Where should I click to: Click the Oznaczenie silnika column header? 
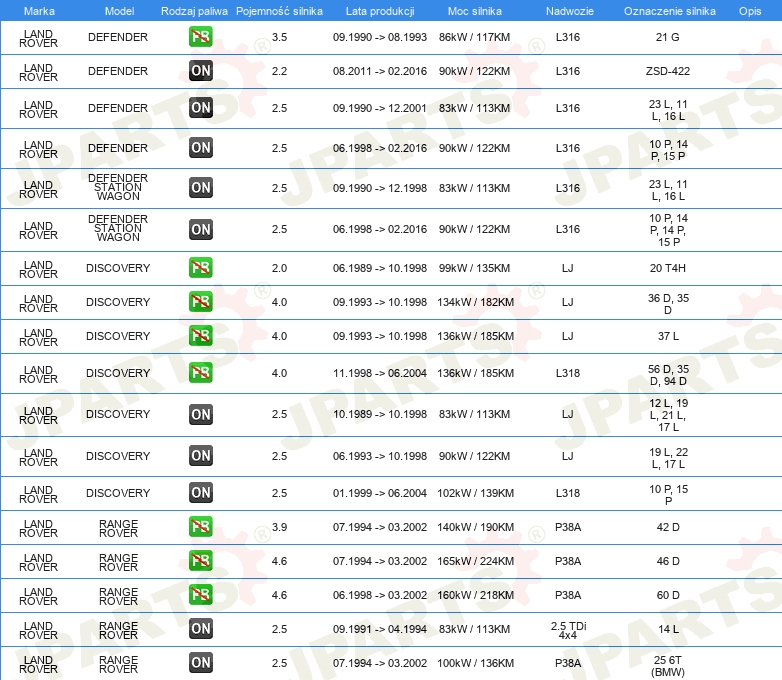tap(669, 10)
